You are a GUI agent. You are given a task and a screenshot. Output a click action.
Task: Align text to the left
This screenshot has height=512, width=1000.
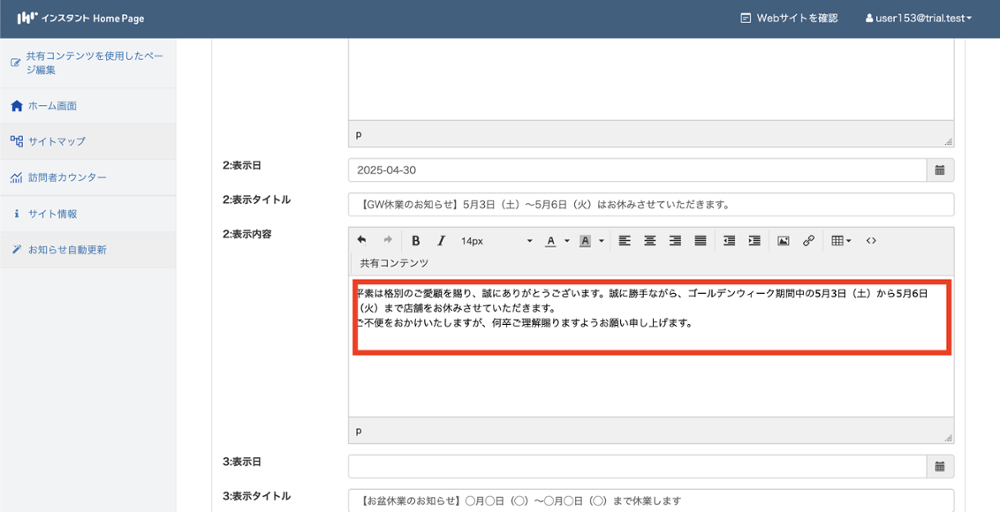pos(624,241)
